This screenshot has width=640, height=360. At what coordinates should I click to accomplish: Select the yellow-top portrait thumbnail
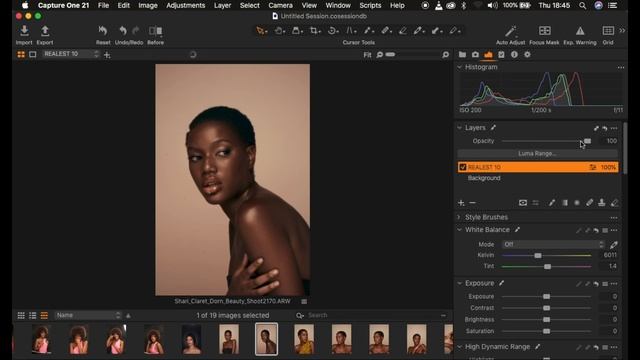(x=304, y=339)
